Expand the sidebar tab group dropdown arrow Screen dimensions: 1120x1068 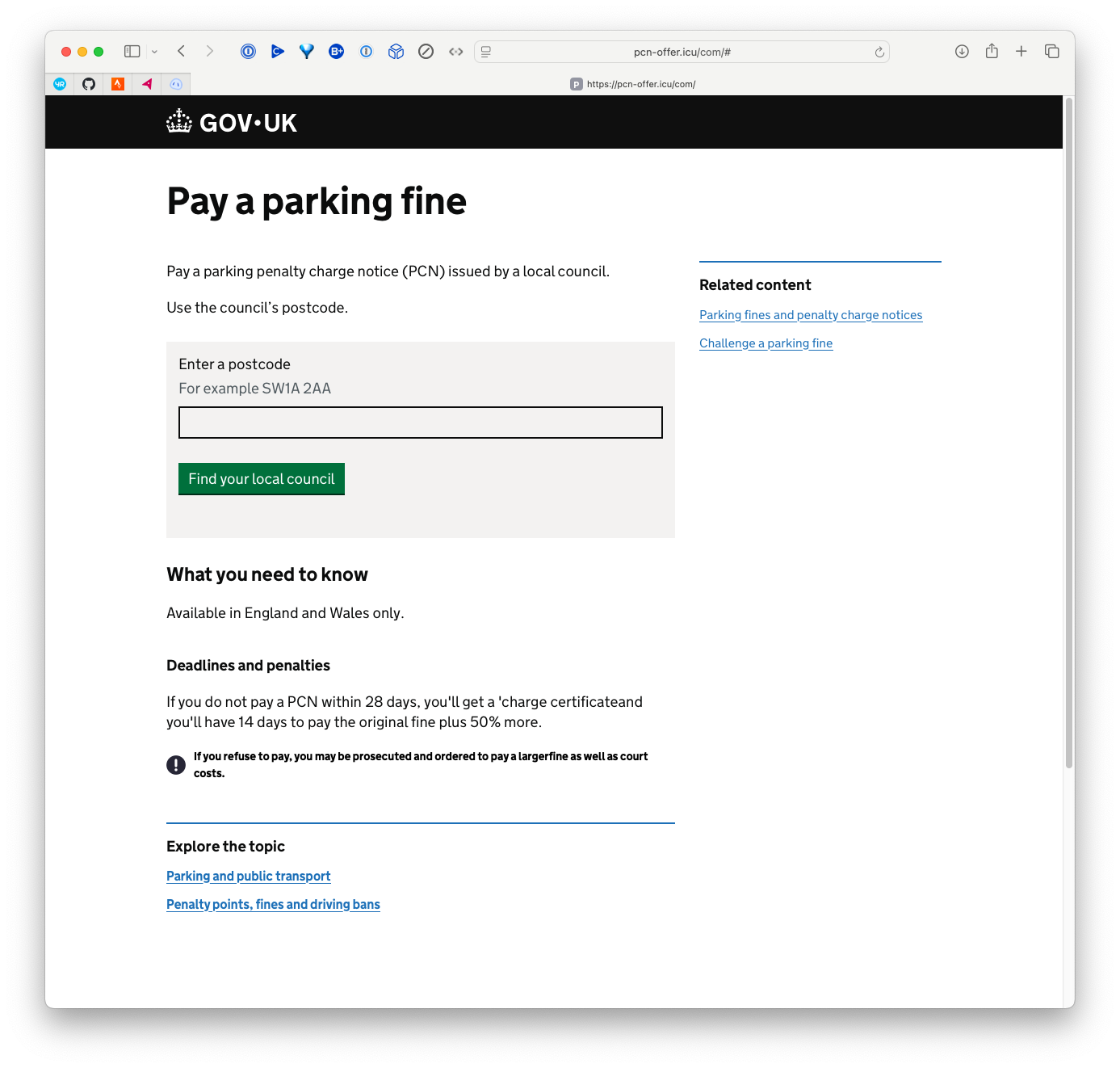tap(154, 52)
